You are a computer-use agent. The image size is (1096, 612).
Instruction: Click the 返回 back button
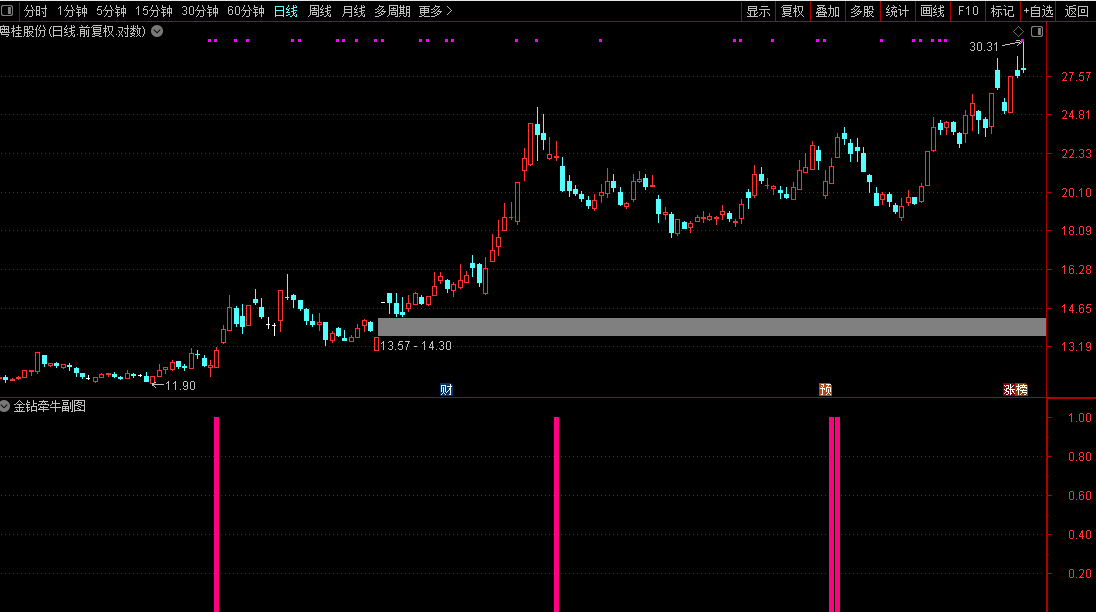(1076, 11)
